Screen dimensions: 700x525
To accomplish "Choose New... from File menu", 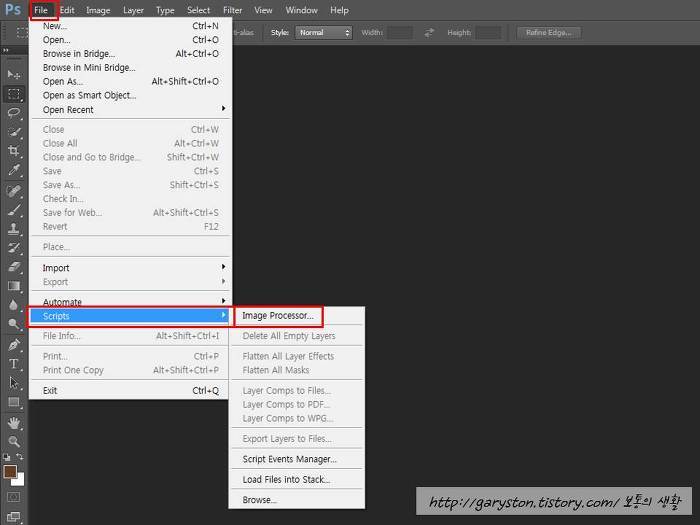I will [x=131, y=26].
